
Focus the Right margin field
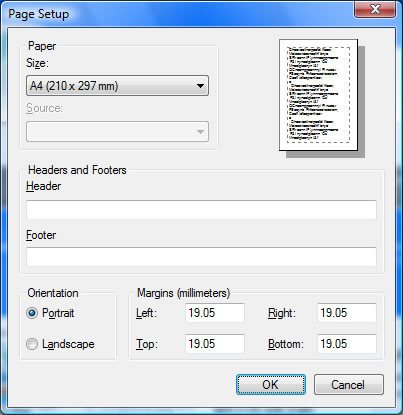tap(347, 313)
